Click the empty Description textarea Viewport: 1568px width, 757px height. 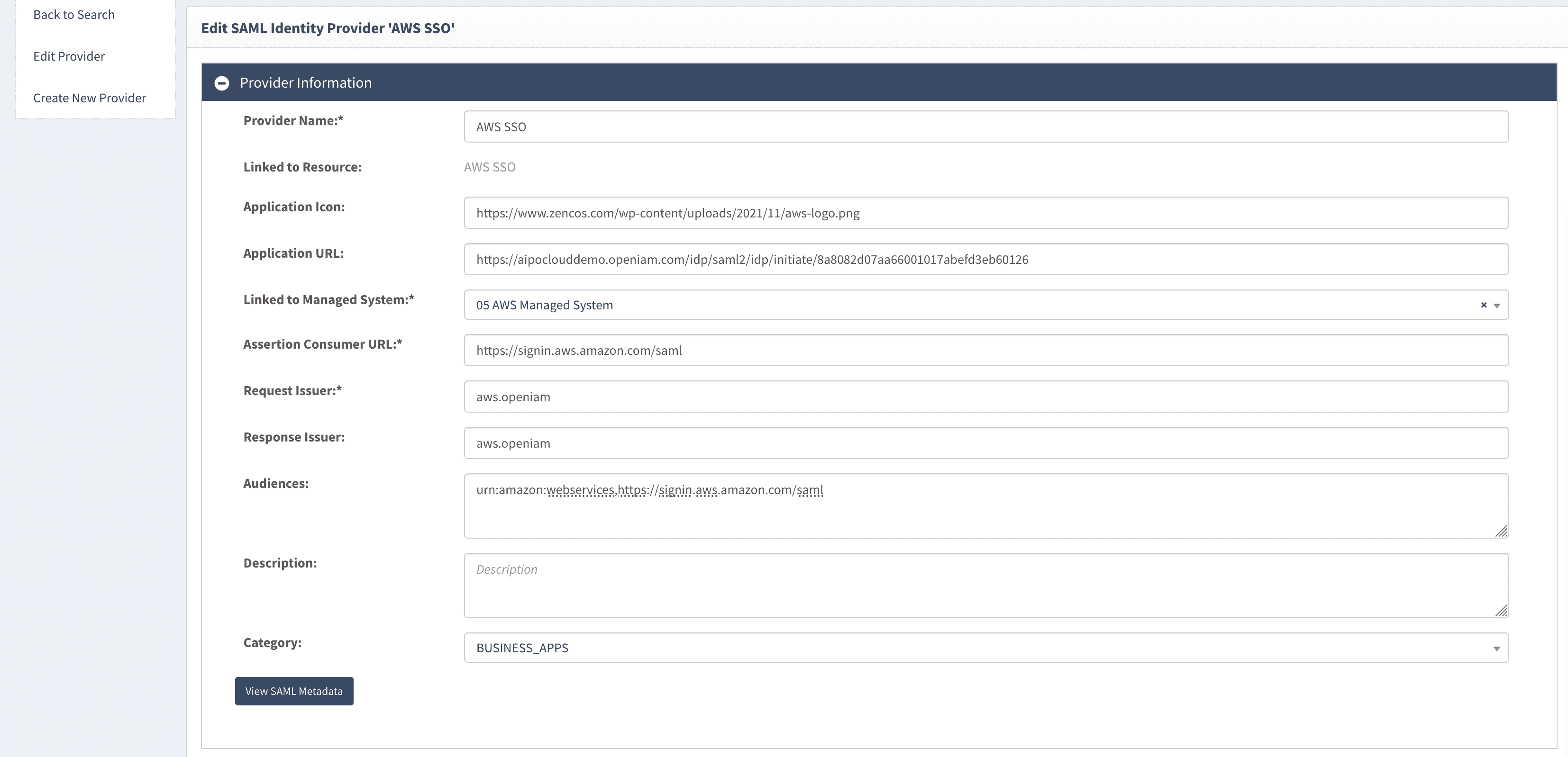[985, 586]
